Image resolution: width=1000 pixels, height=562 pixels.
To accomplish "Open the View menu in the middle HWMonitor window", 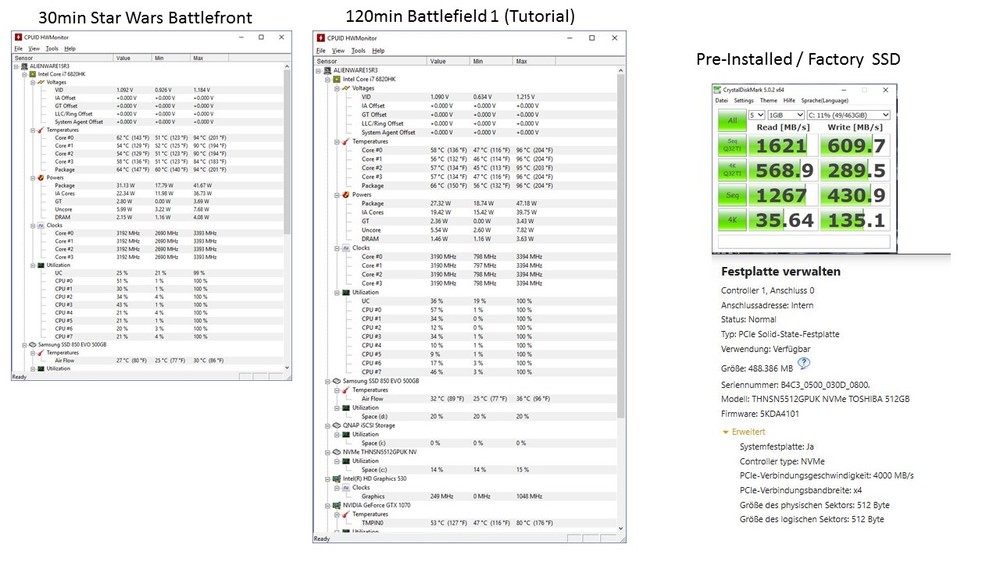I will coord(338,50).
